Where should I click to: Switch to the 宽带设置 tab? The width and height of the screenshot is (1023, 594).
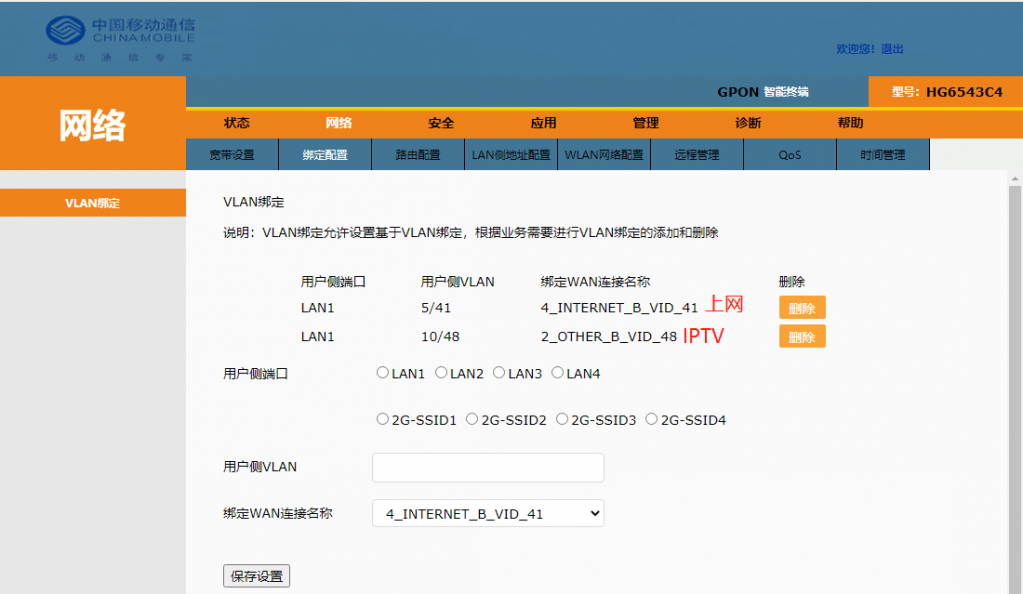(x=232, y=155)
